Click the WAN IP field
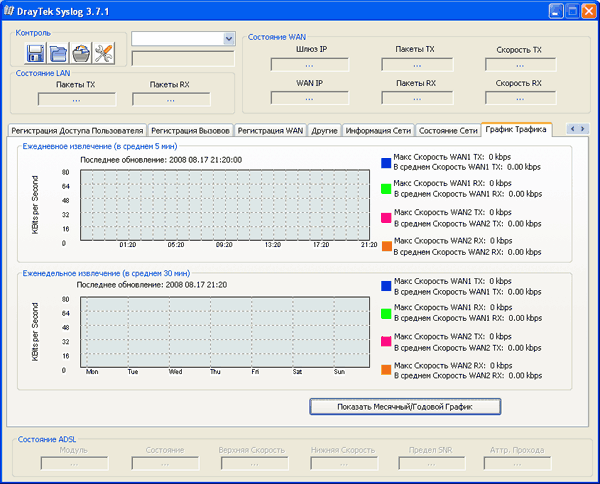 tap(310, 98)
